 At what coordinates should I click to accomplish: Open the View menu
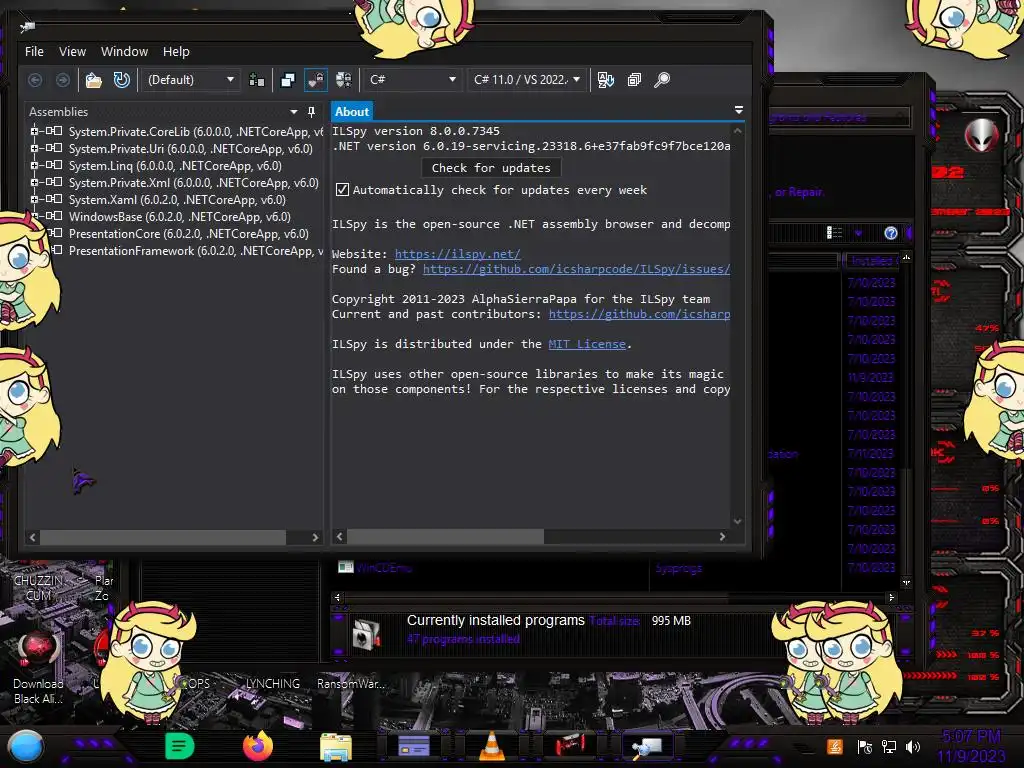[72, 52]
